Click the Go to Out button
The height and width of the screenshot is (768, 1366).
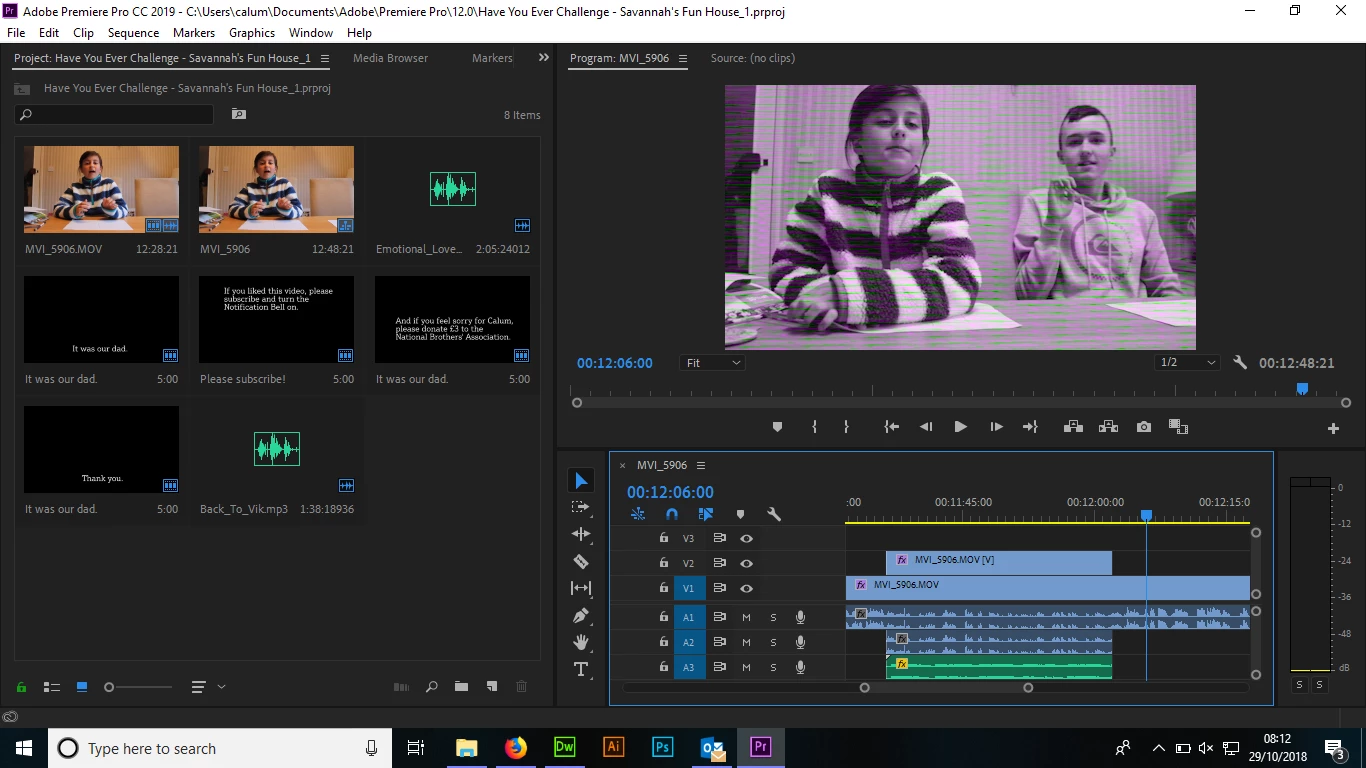pyautogui.click(x=1030, y=427)
